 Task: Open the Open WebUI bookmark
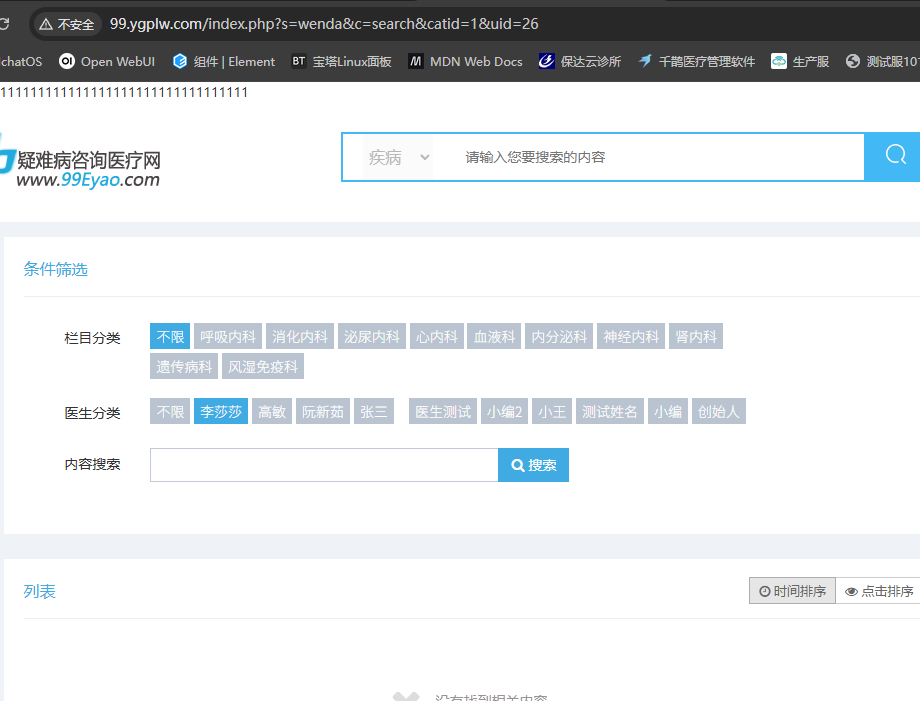click(107, 61)
